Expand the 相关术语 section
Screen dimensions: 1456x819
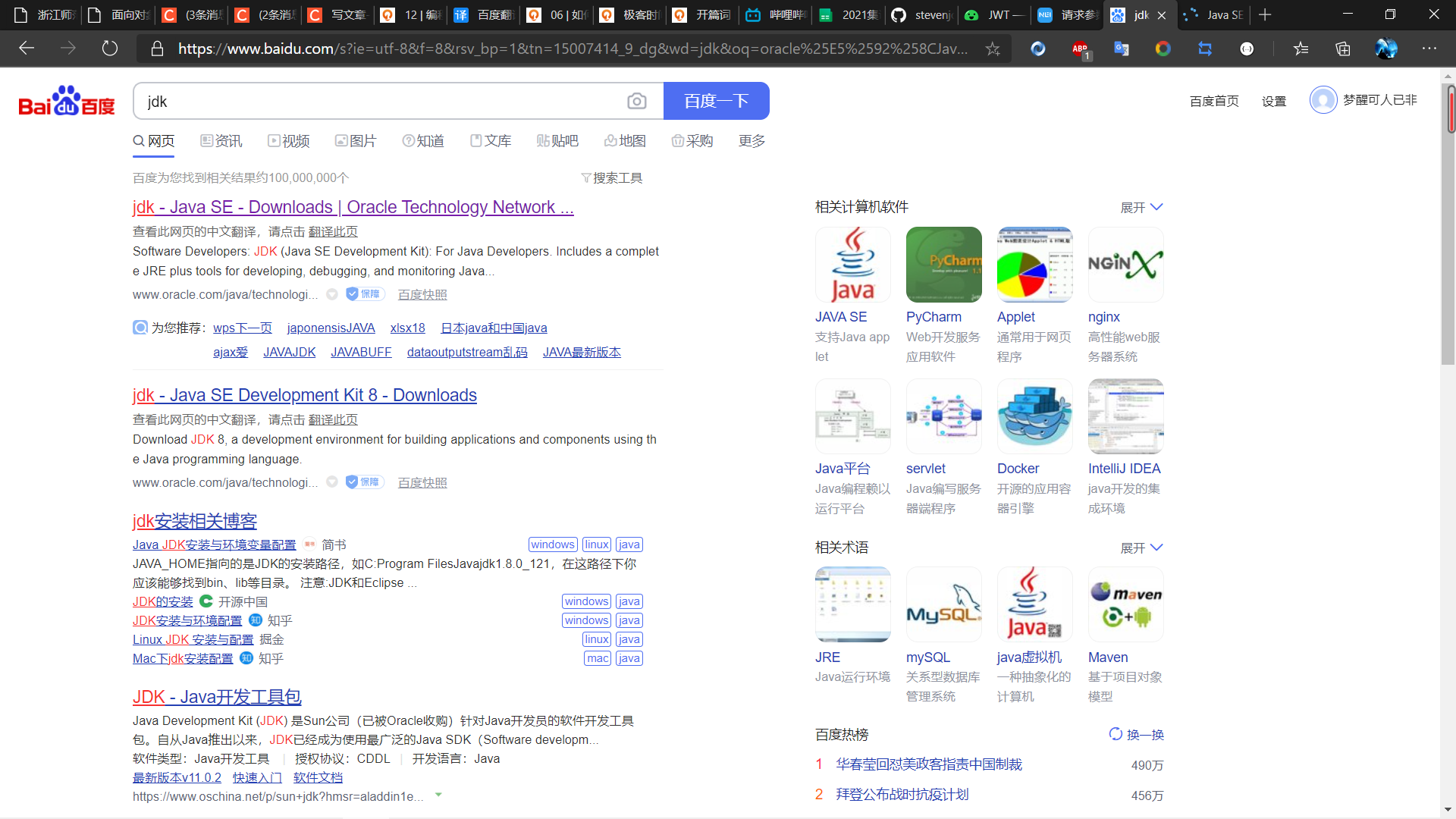click(1141, 548)
